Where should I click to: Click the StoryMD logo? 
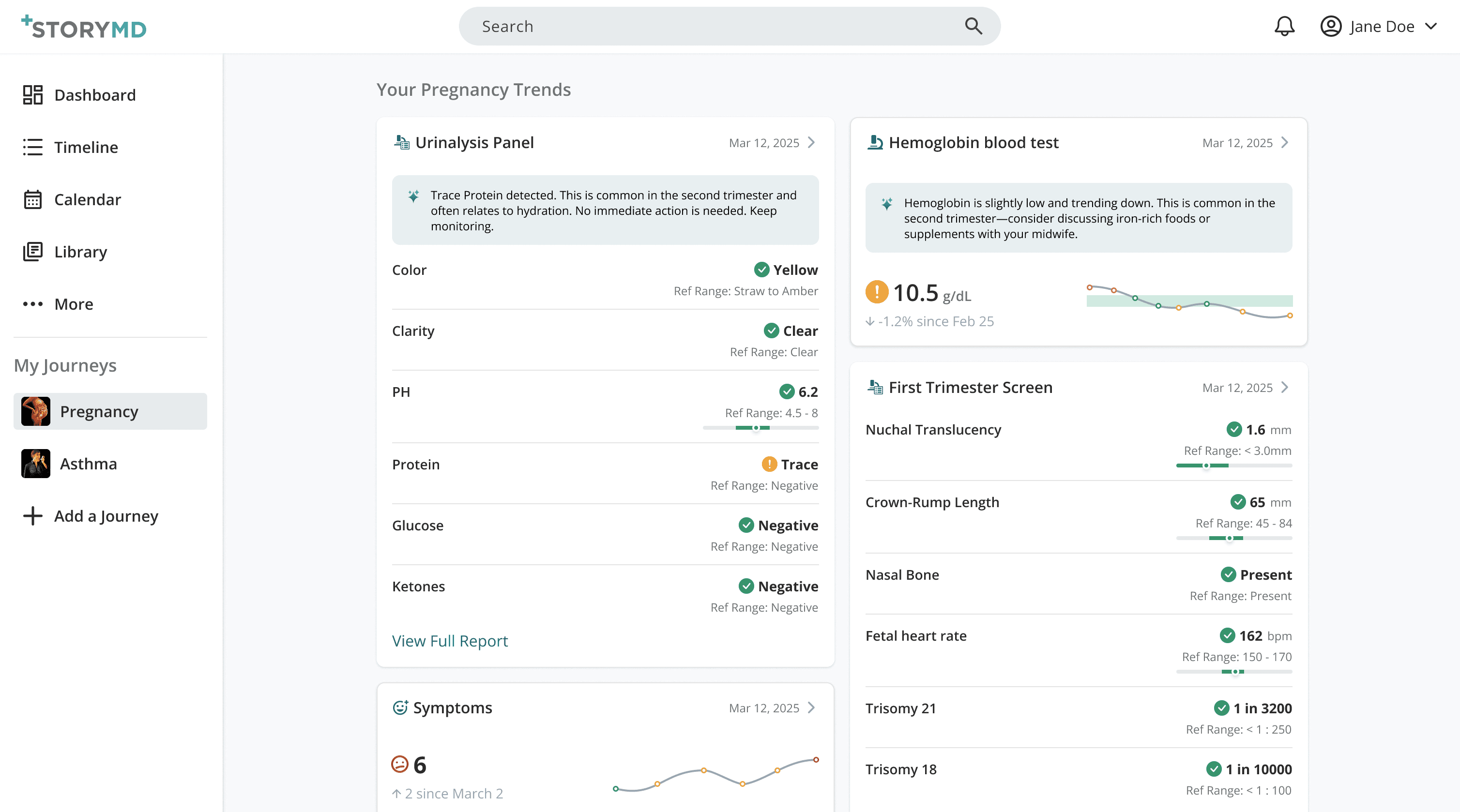(x=84, y=27)
